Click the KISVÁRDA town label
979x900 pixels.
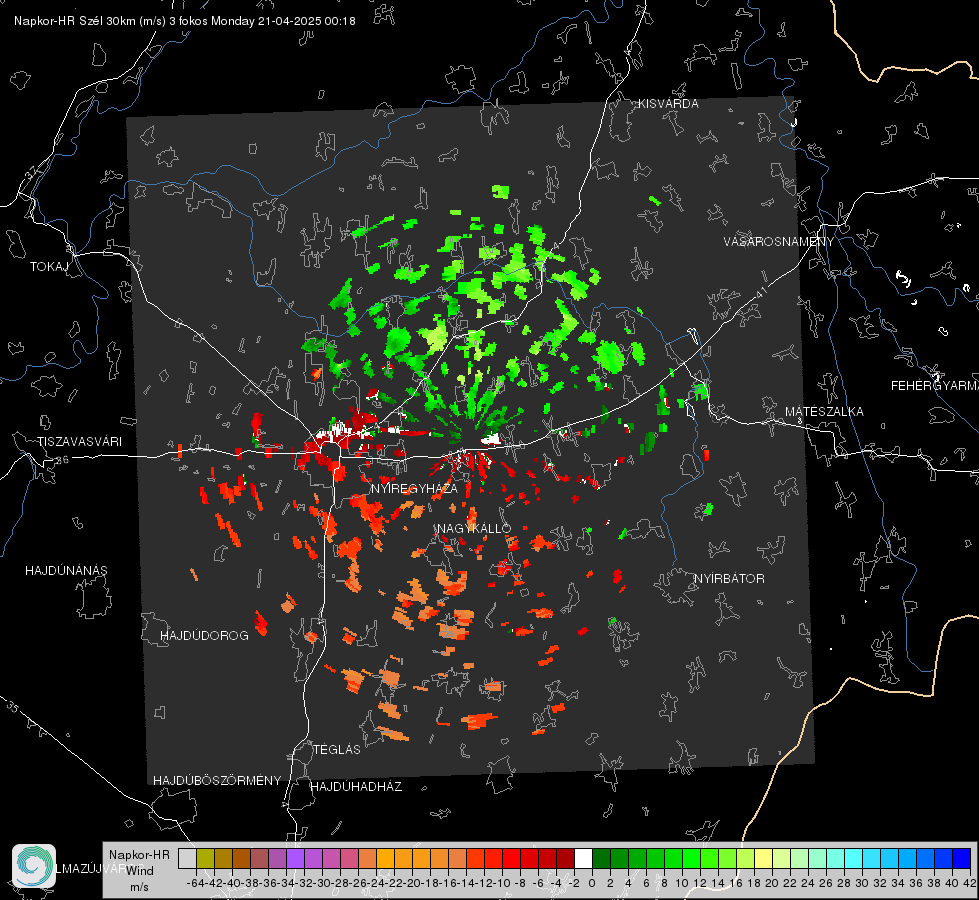click(668, 104)
